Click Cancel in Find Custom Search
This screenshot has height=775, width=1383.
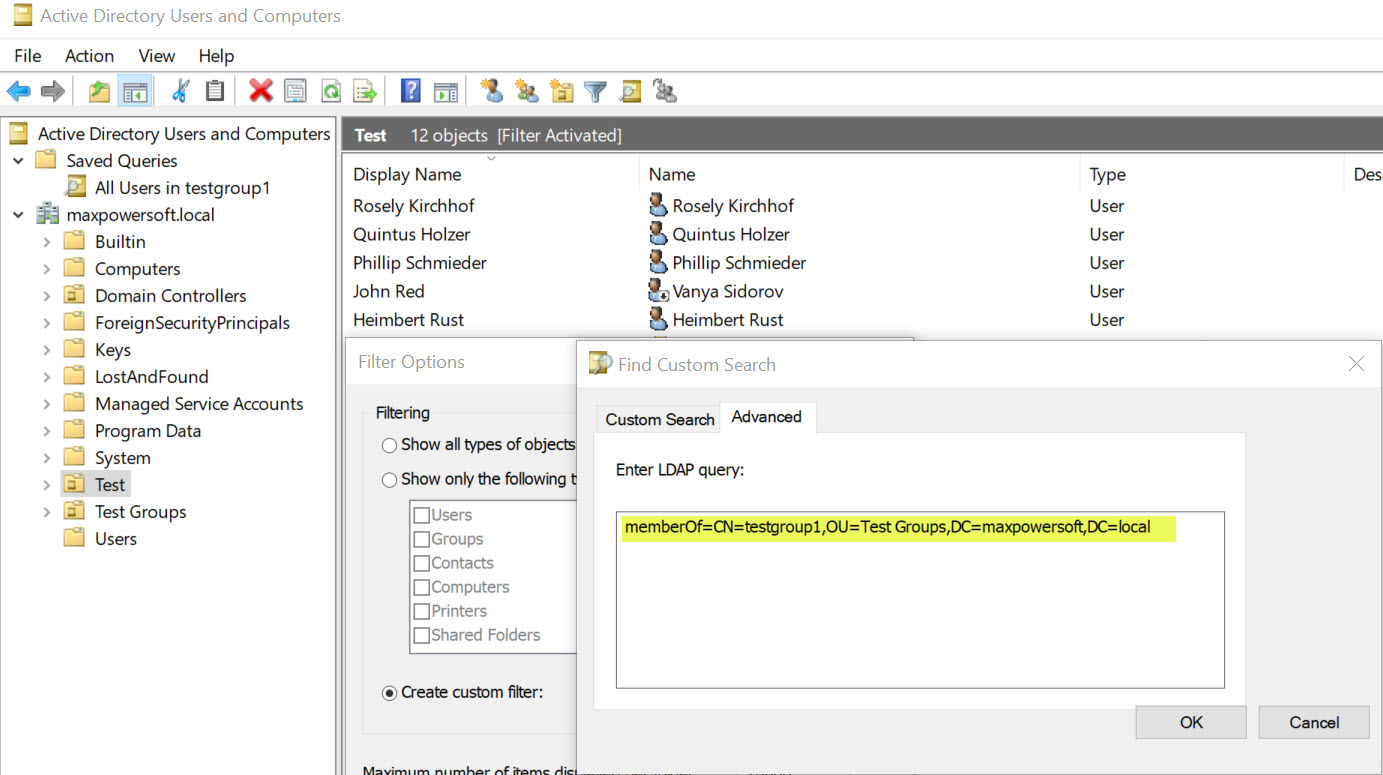(x=1314, y=722)
